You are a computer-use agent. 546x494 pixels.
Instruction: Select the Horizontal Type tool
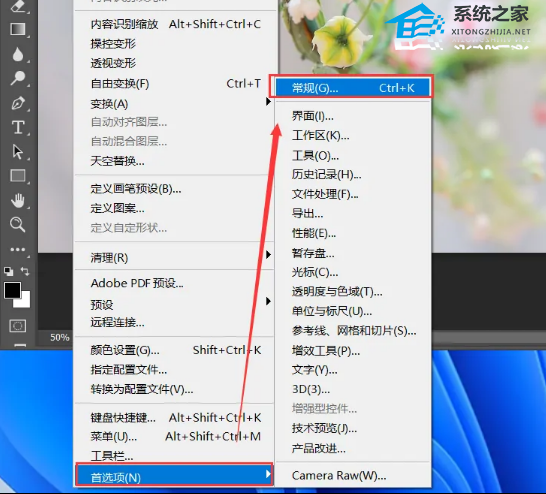pyautogui.click(x=18, y=127)
